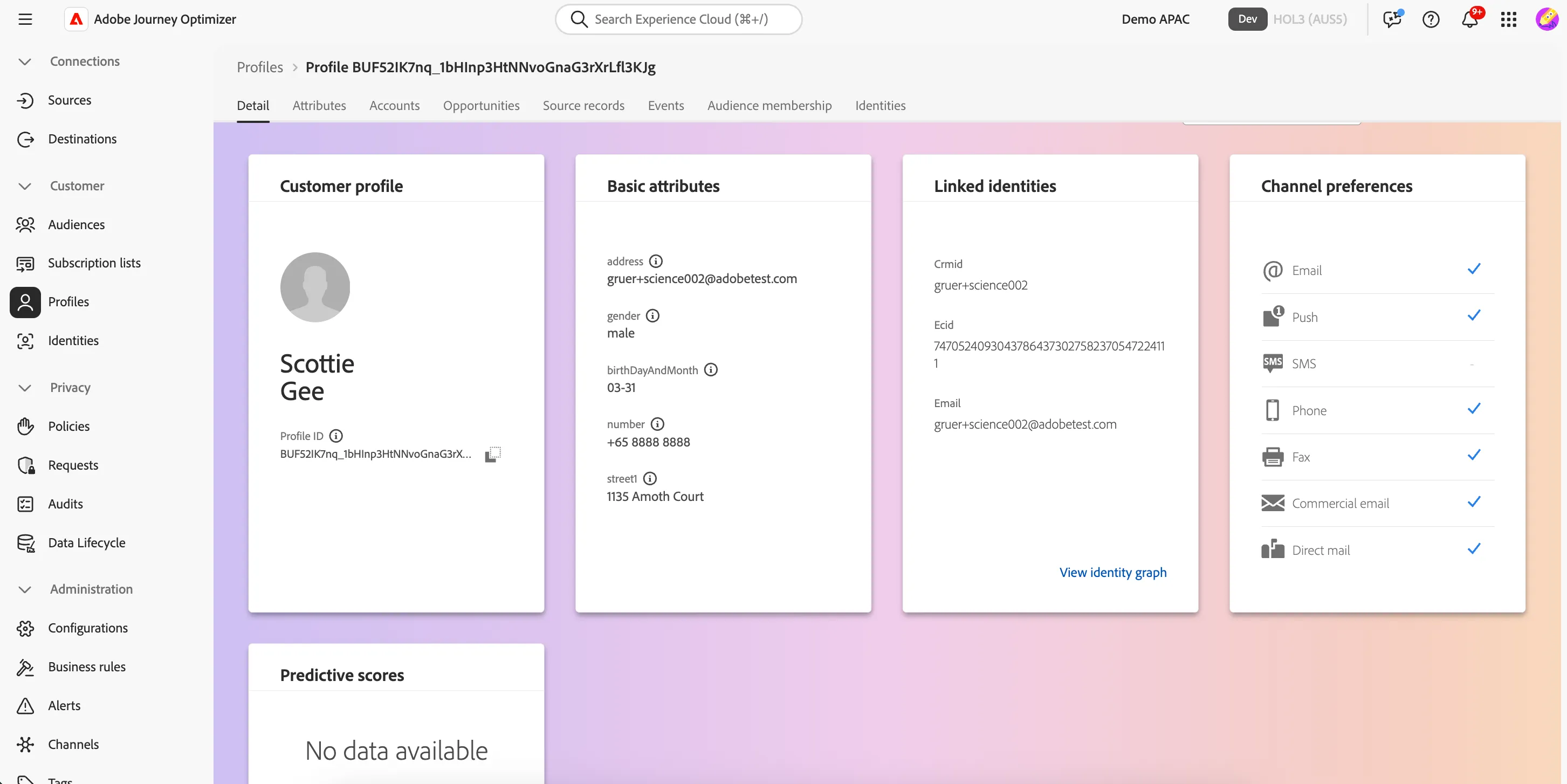Image resolution: width=1567 pixels, height=784 pixels.
Task: Click the Direct mail checkmark
Action: [1473, 548]
